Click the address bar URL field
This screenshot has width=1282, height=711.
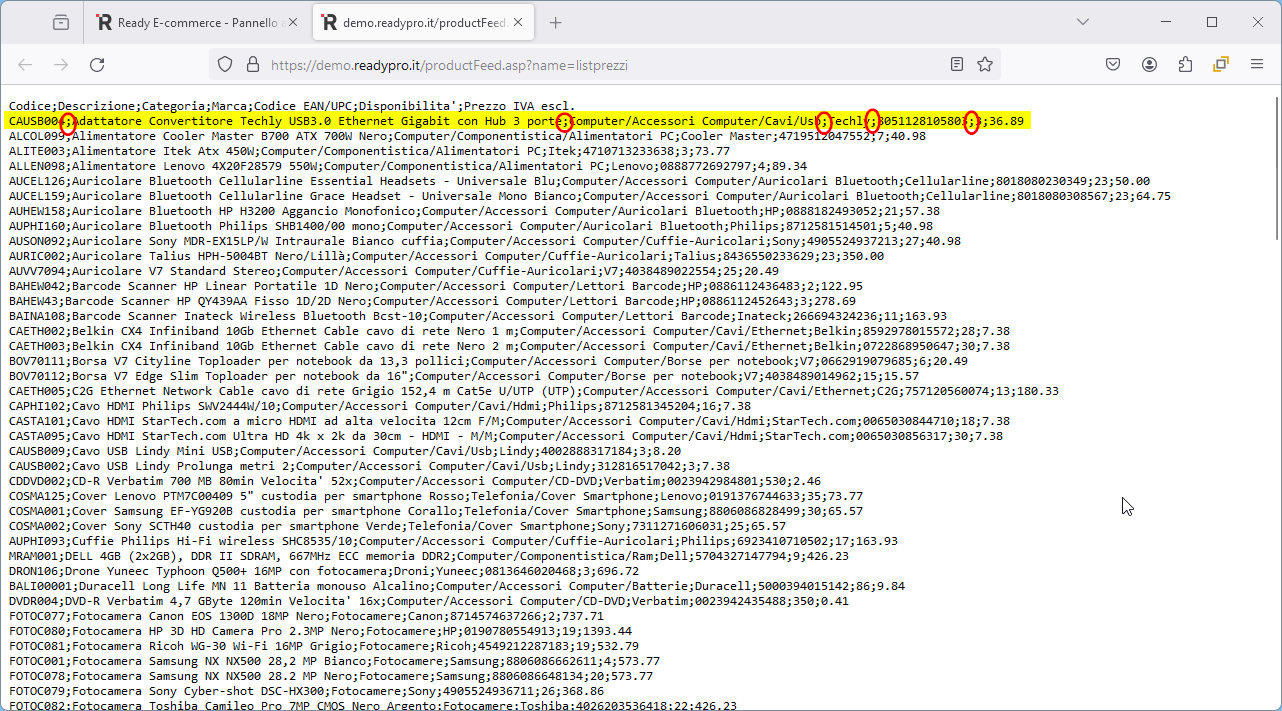[605, 65]
